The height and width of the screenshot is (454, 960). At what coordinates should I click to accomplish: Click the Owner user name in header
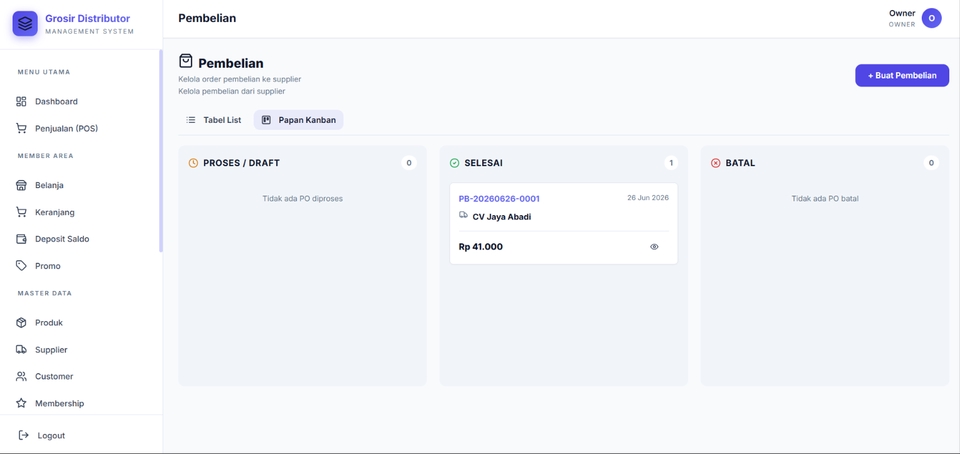pos(902,13)
